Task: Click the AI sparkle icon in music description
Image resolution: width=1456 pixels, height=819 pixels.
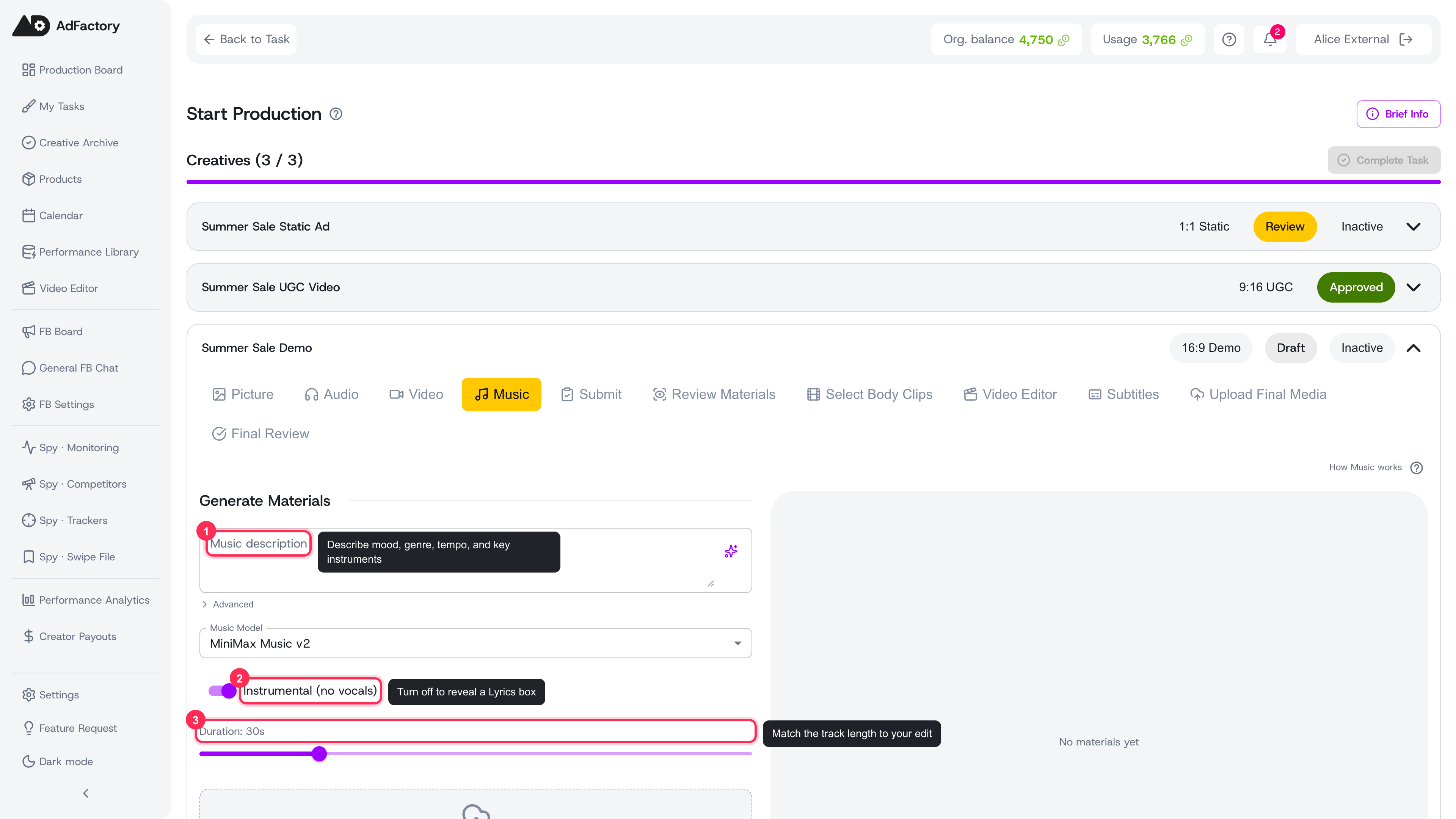Action: 731,551
